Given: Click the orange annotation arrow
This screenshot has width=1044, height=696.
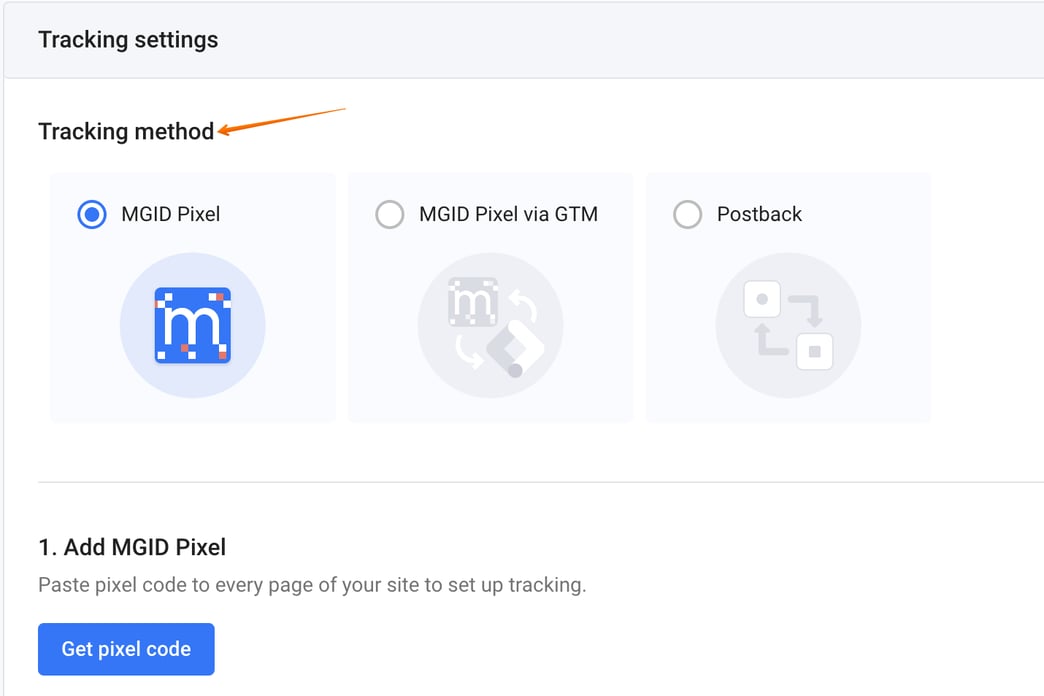Looking at the screenshot, I should coord(280,120).
